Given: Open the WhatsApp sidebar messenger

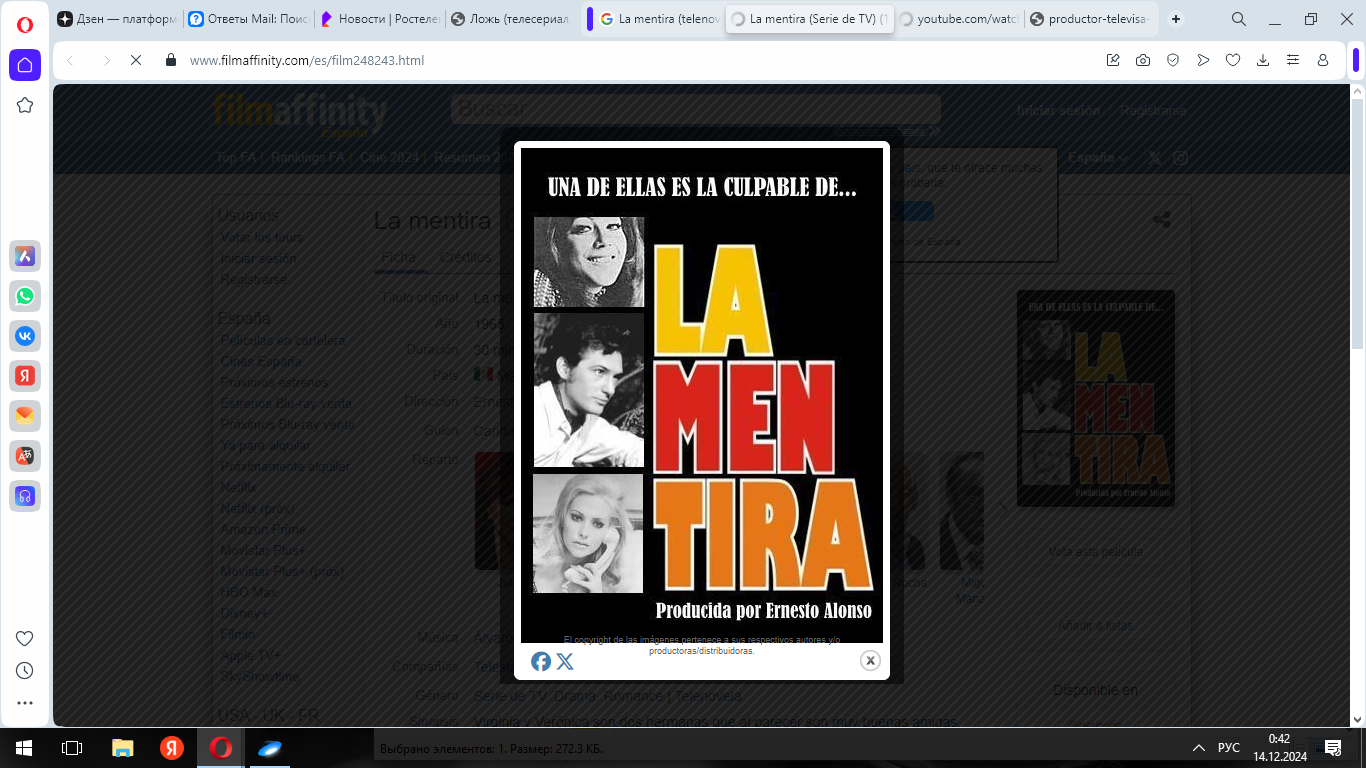Looking at the screenshot, I should click(x=25, y=296).
